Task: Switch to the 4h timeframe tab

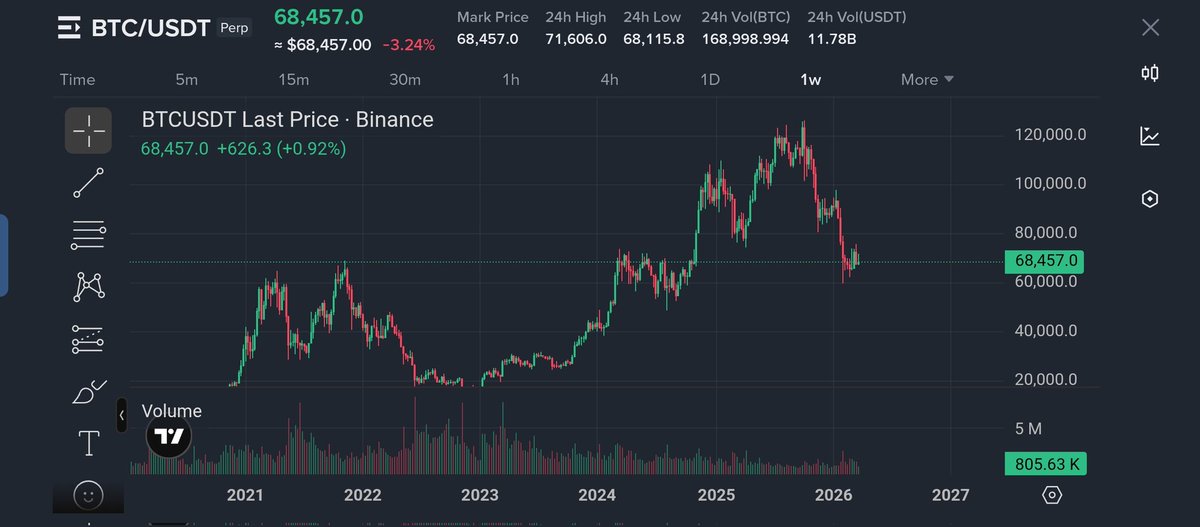Action: [609, 80]
